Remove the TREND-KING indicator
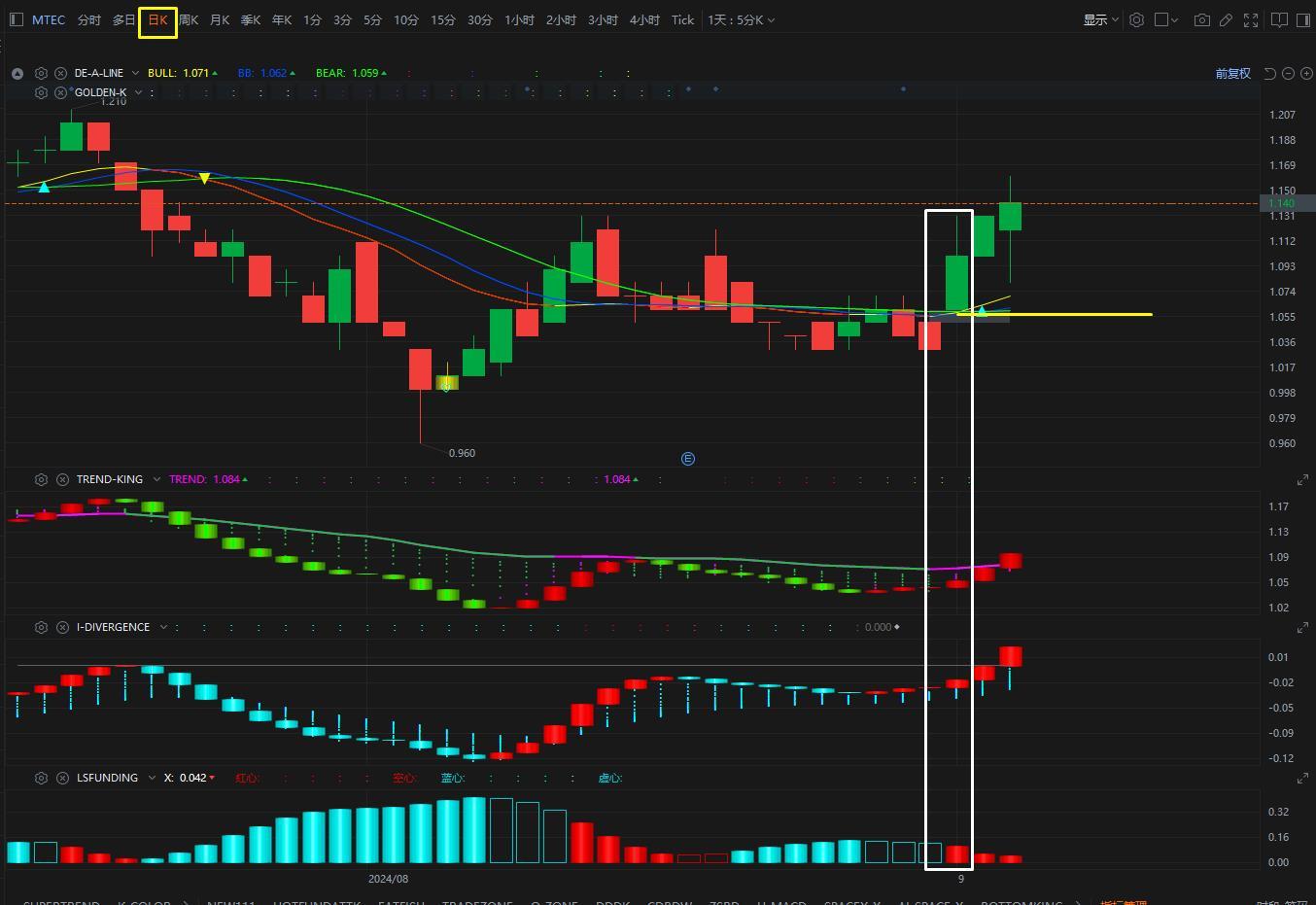This screenshot has height=905, width=1316. coord(62,479)
